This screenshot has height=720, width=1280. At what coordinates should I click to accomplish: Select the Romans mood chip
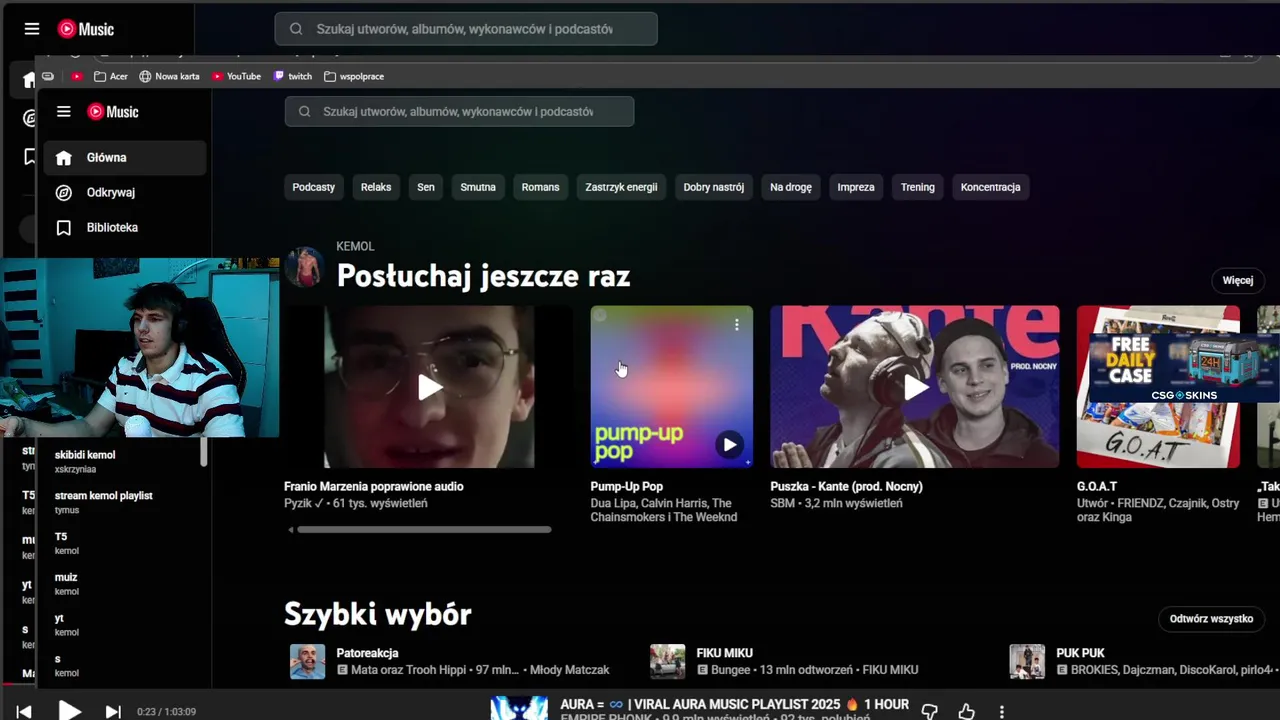tap(540, 187)
